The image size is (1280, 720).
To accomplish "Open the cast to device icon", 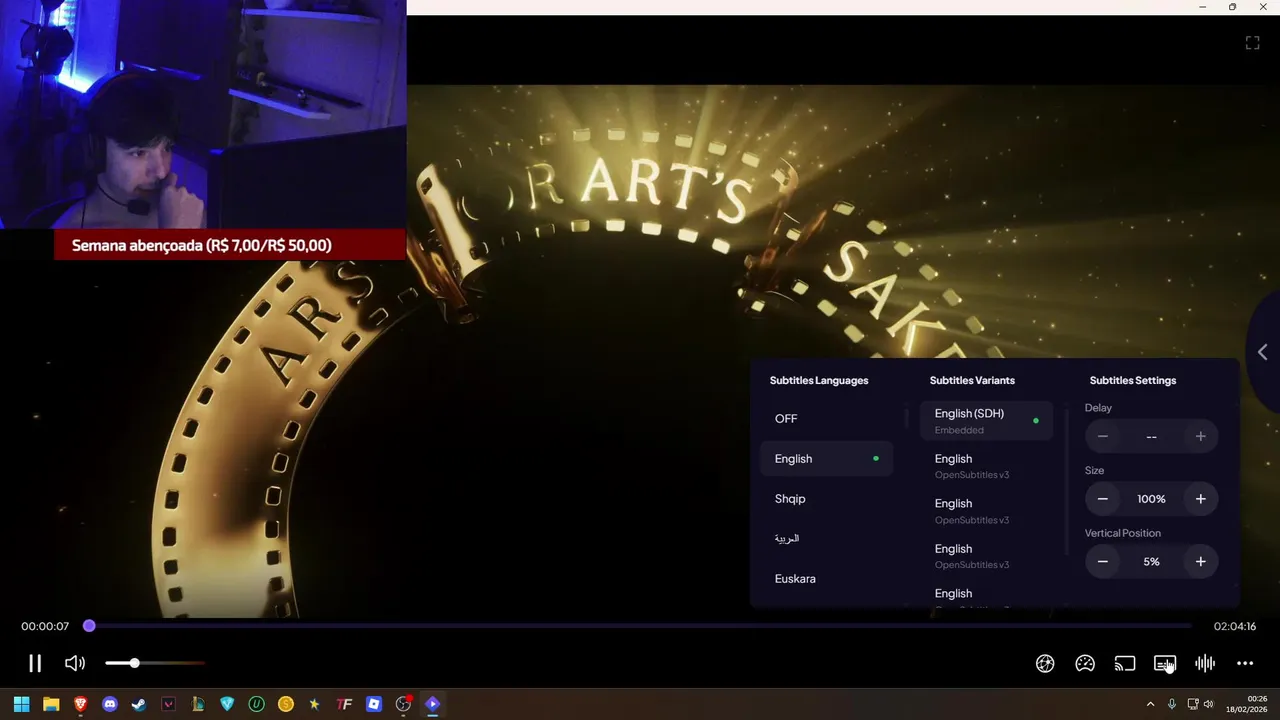I will 1125,663.
